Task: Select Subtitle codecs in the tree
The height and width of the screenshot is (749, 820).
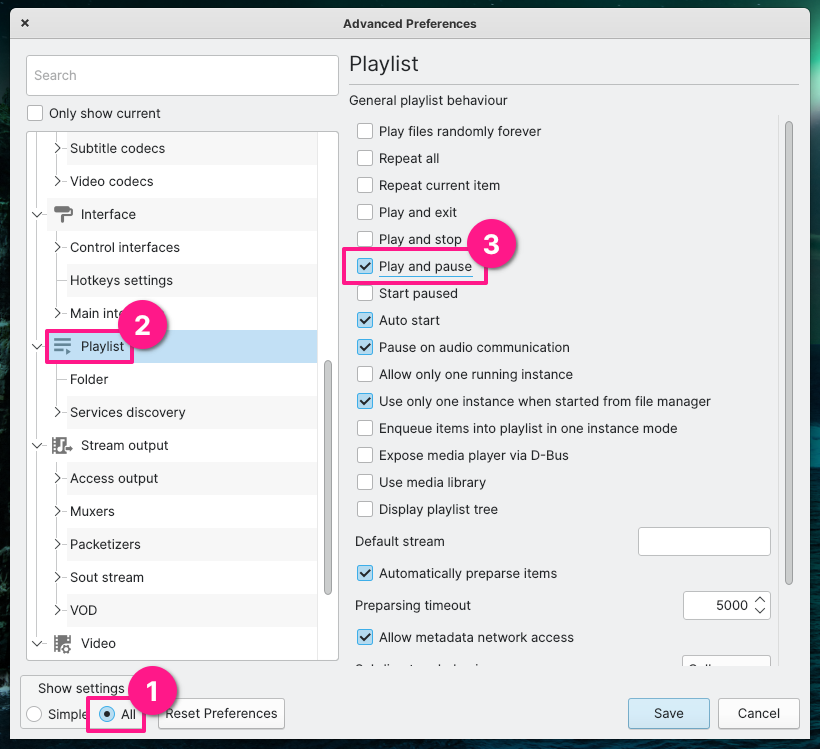Action: click(x=117, y=149)
